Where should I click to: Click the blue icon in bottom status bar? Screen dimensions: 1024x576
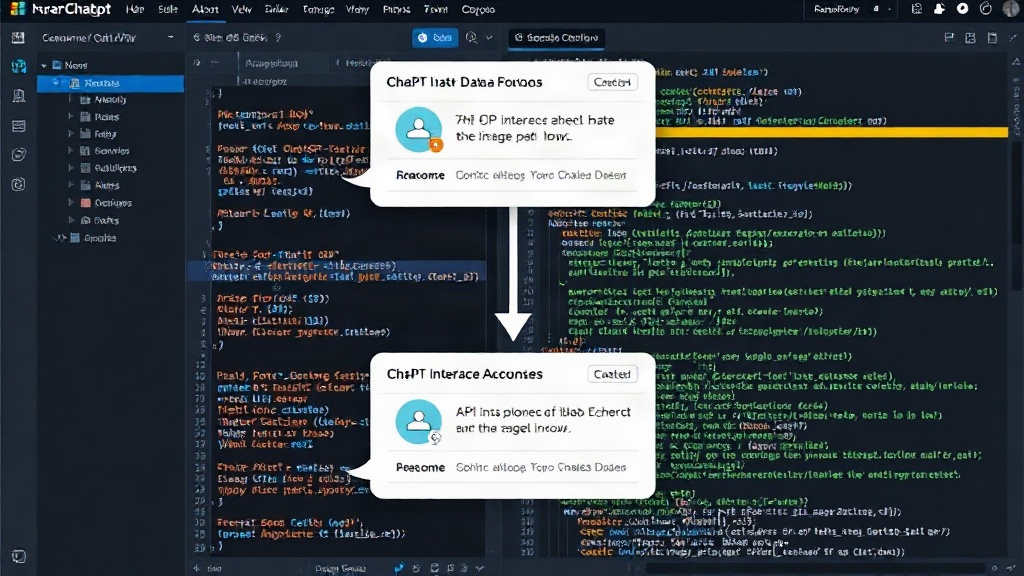click(x=399, y=568)
